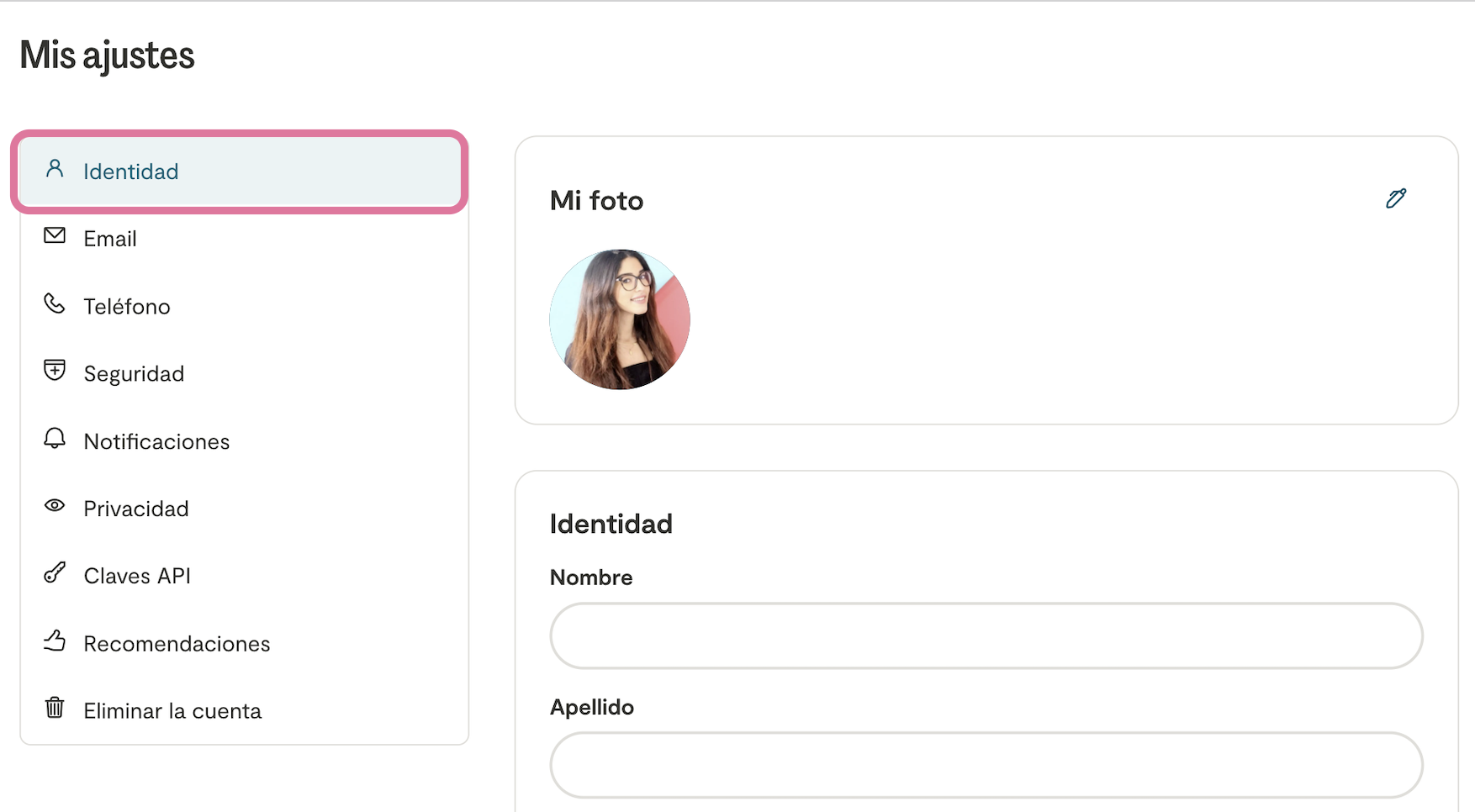Click the thumbs-up icon beside Recomendaciones
This screenshot has height=812, width=1475.
55,641
